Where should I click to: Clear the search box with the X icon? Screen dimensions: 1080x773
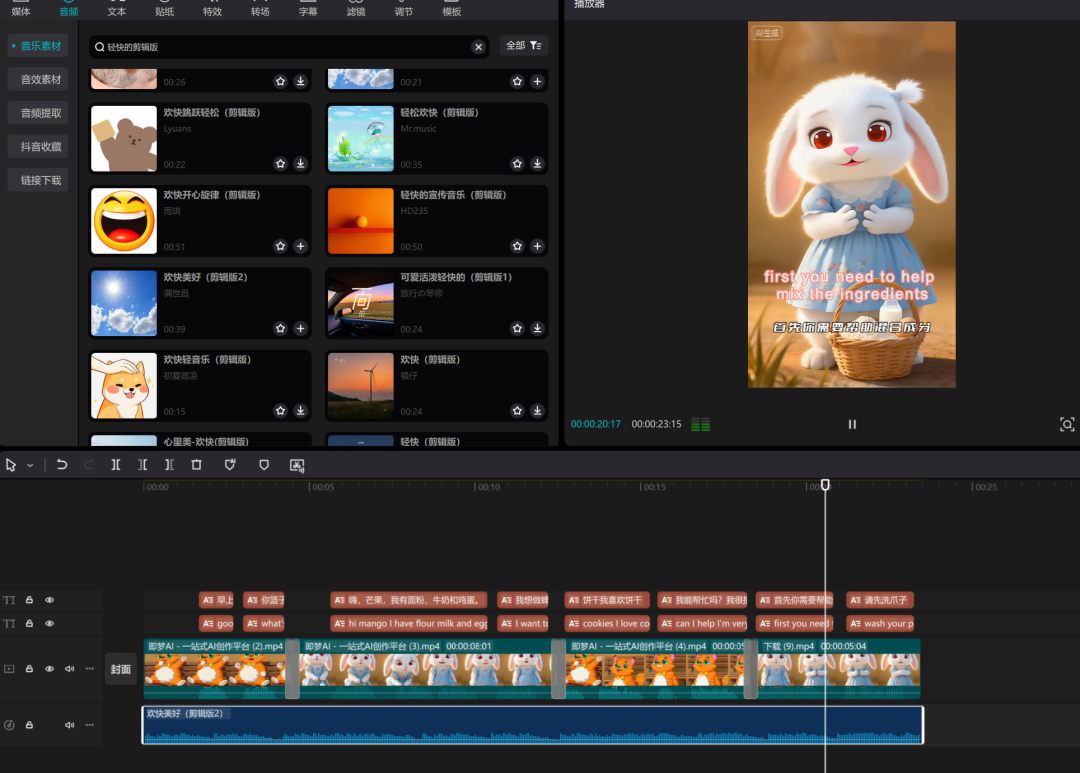pos(478,47)
